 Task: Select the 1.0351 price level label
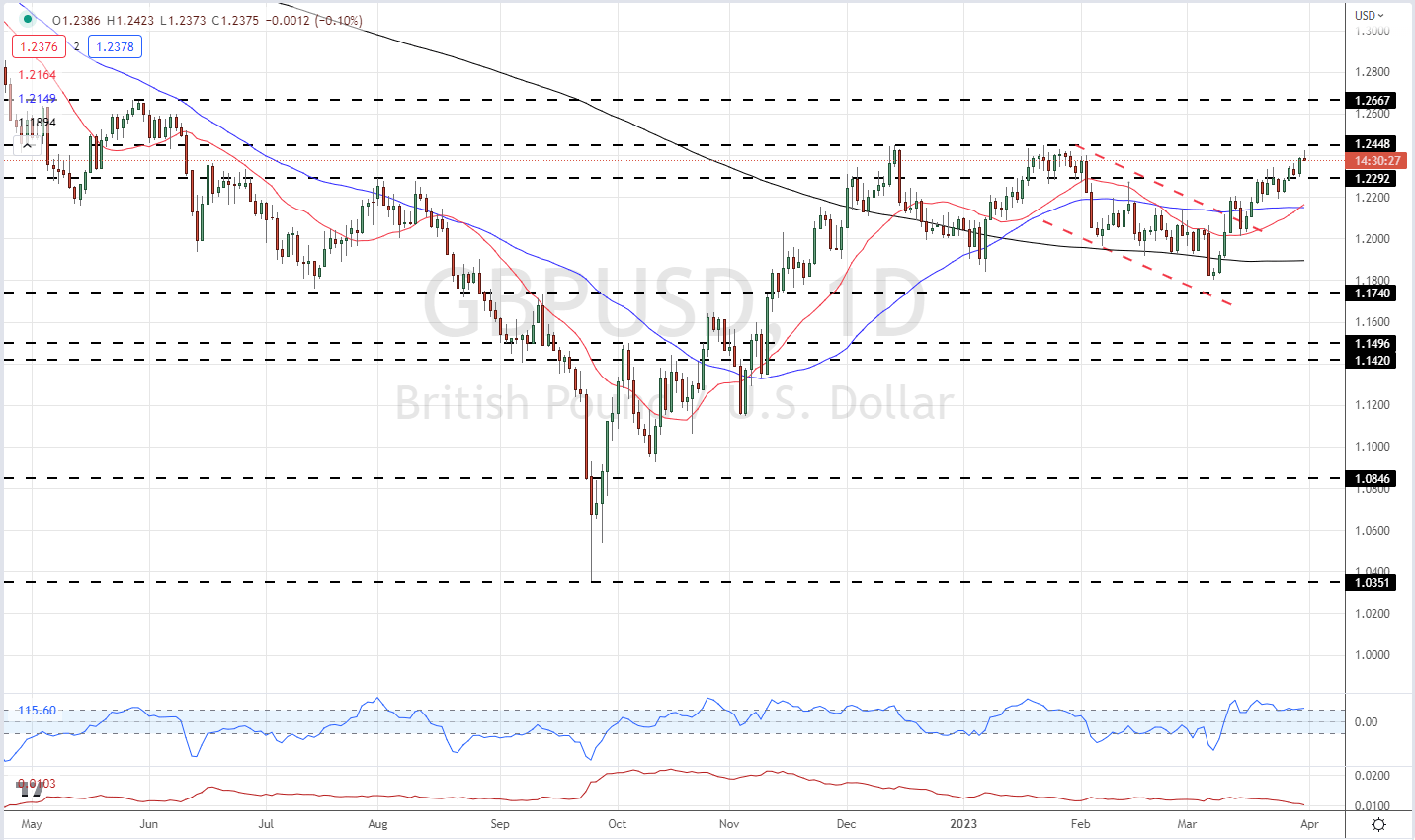tap(1373, 583)
